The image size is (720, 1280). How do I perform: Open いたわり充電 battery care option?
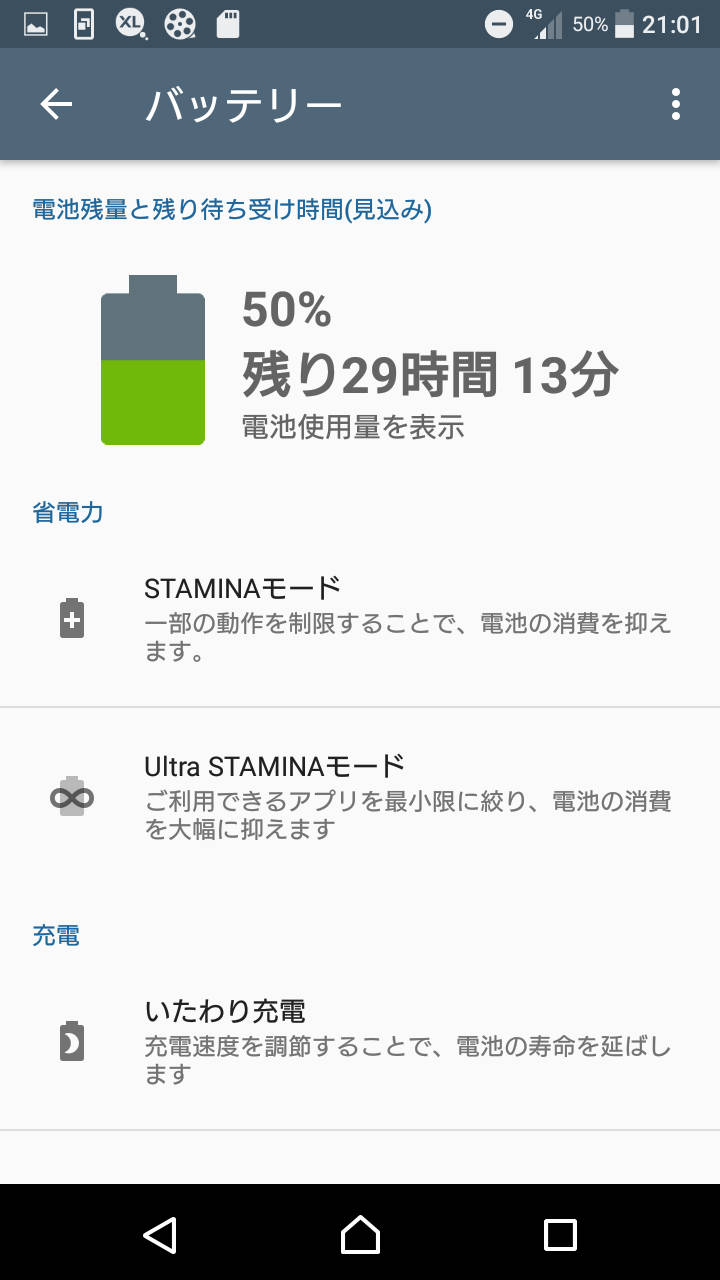click(408, 1041)
